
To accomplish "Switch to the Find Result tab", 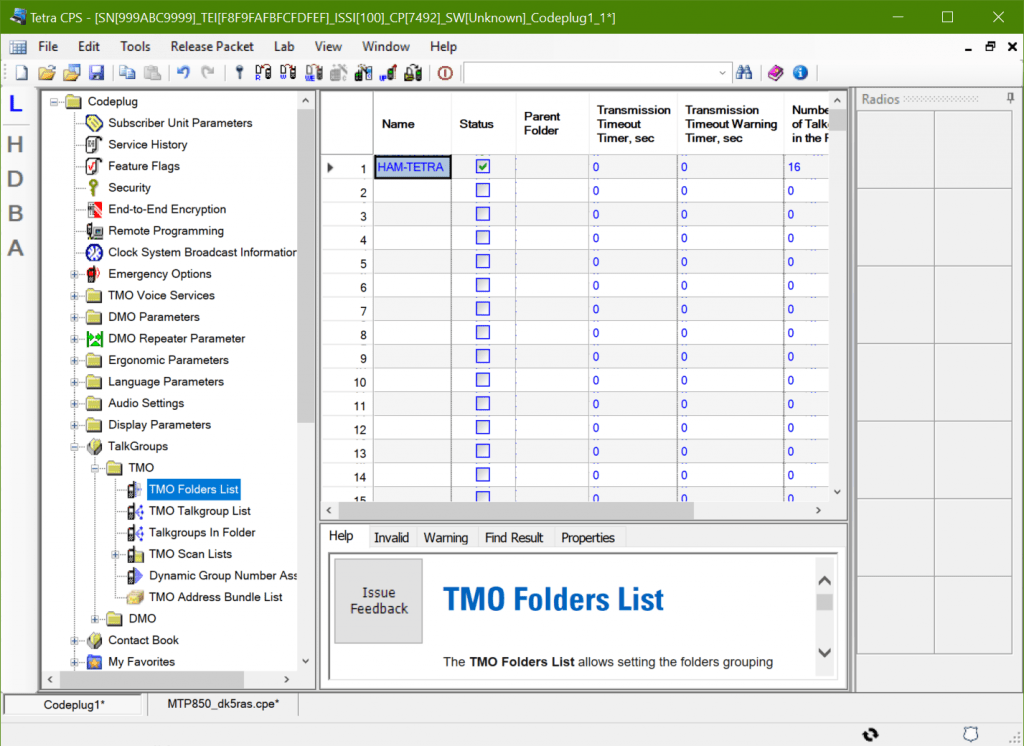I will (x=514, y=538).
